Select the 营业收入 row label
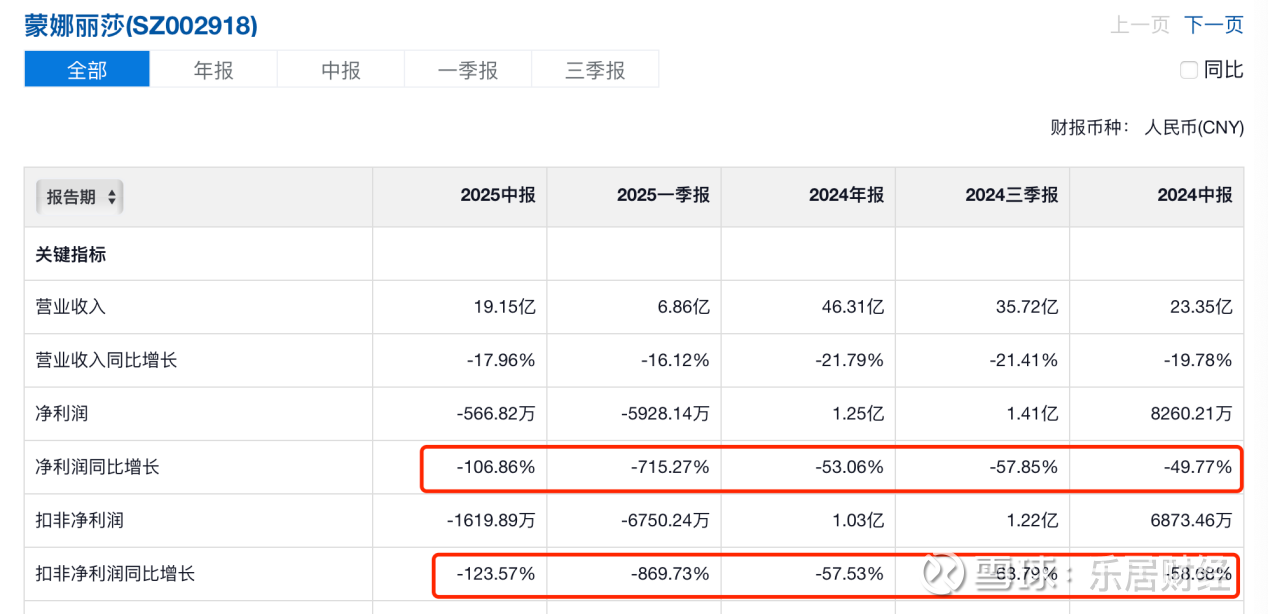 pyautogui.click(x=71, y=307)
